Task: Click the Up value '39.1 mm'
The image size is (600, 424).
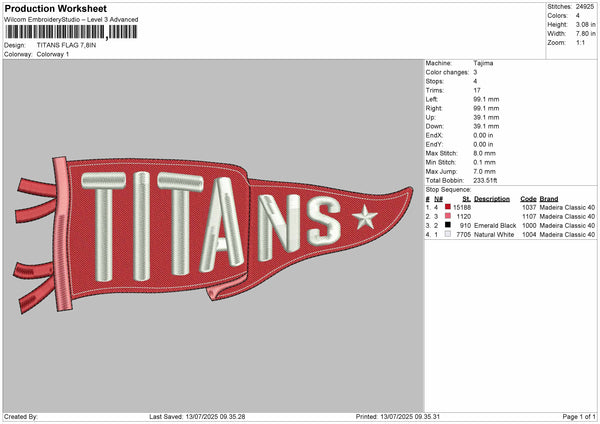Action: (486, 117)
